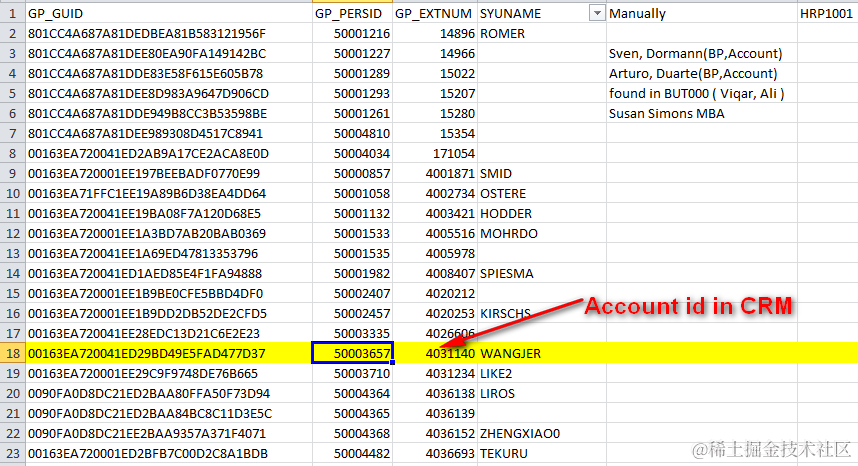Click the found in BUT000 note cell
Viewport: 858px width, 466px height.
(702, 94)
